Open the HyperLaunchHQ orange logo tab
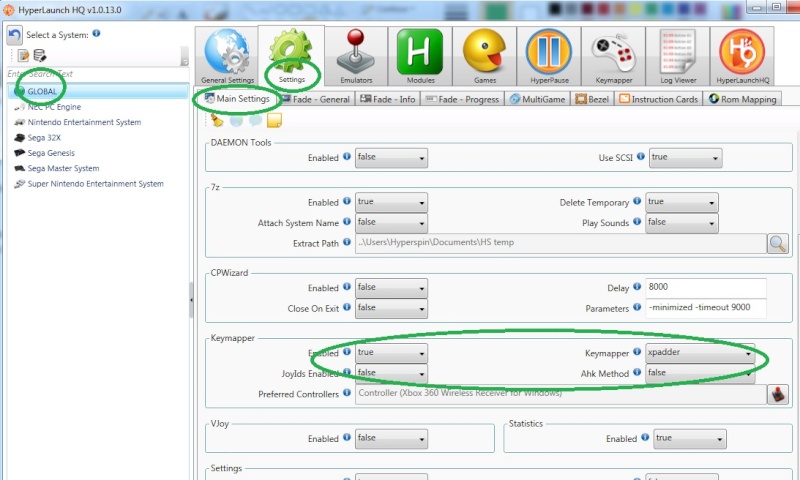 [x=742, y=56]
